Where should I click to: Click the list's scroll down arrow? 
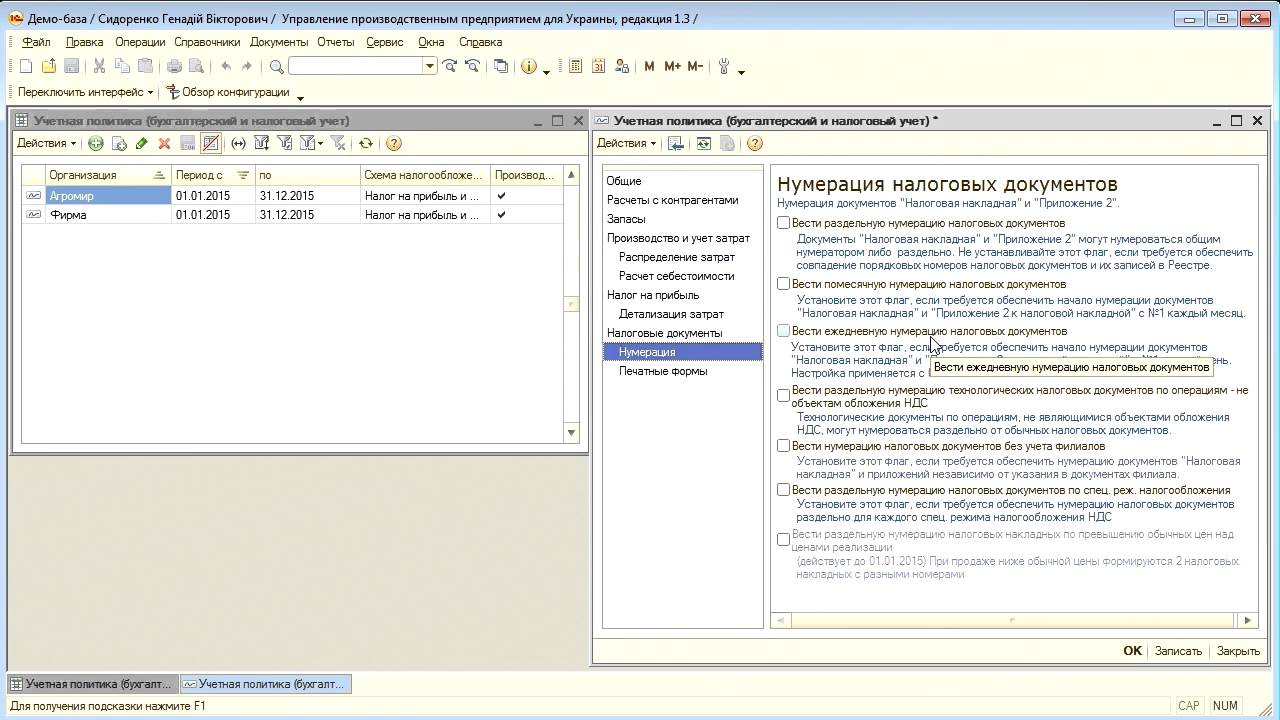click(571, 433)
